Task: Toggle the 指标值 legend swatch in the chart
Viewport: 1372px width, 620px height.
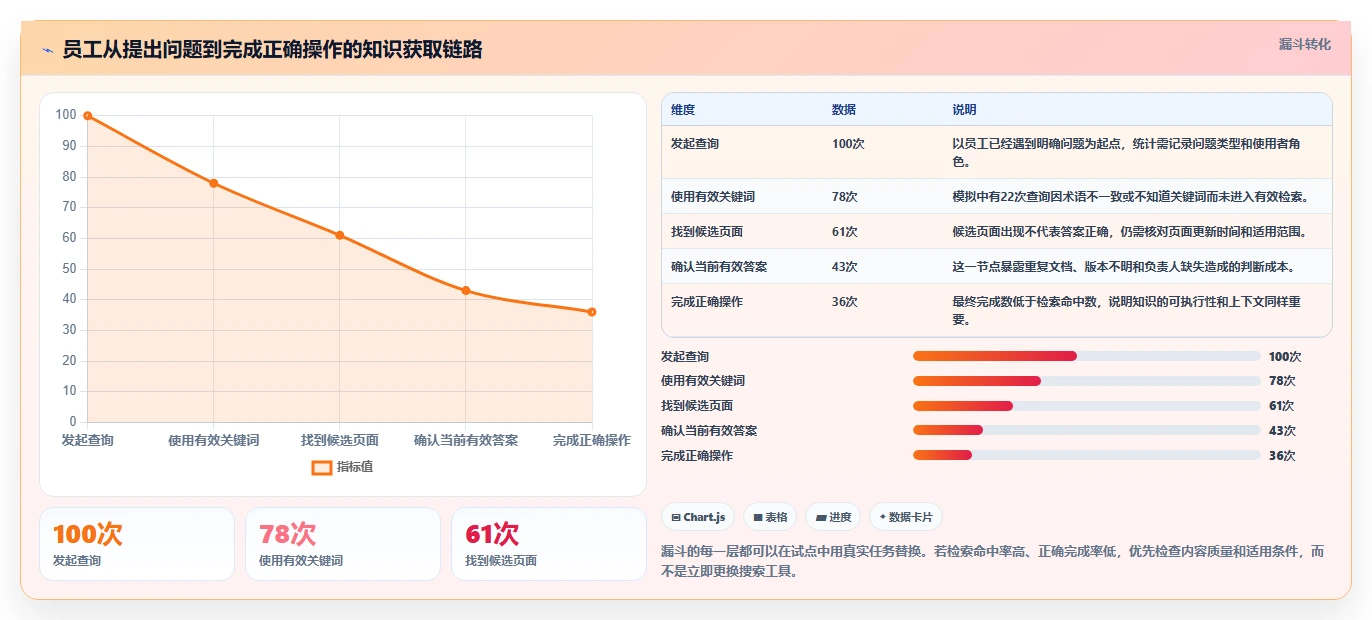Action: click(321, 467)
